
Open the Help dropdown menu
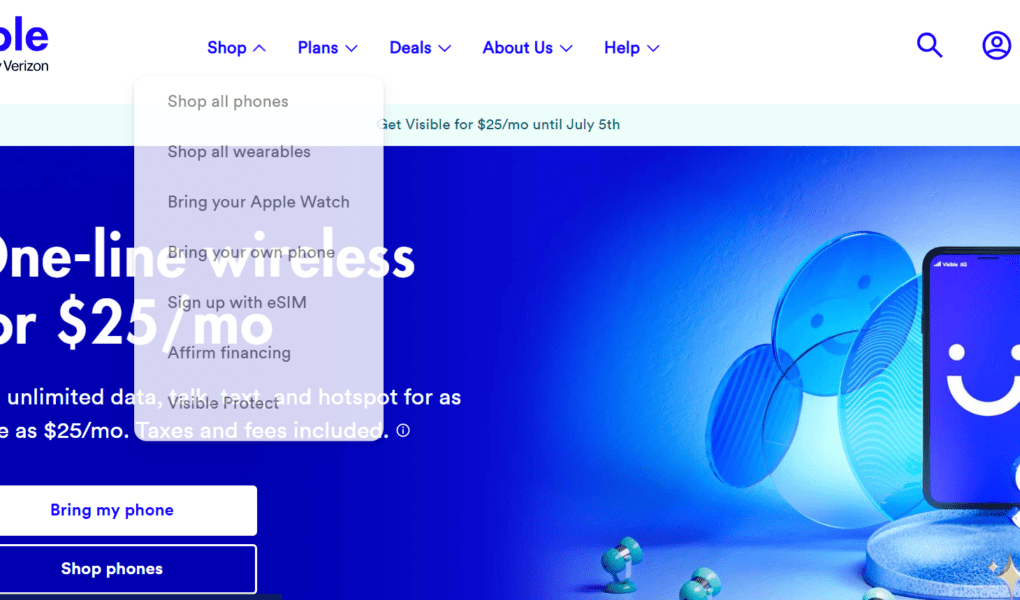(632, 48)
